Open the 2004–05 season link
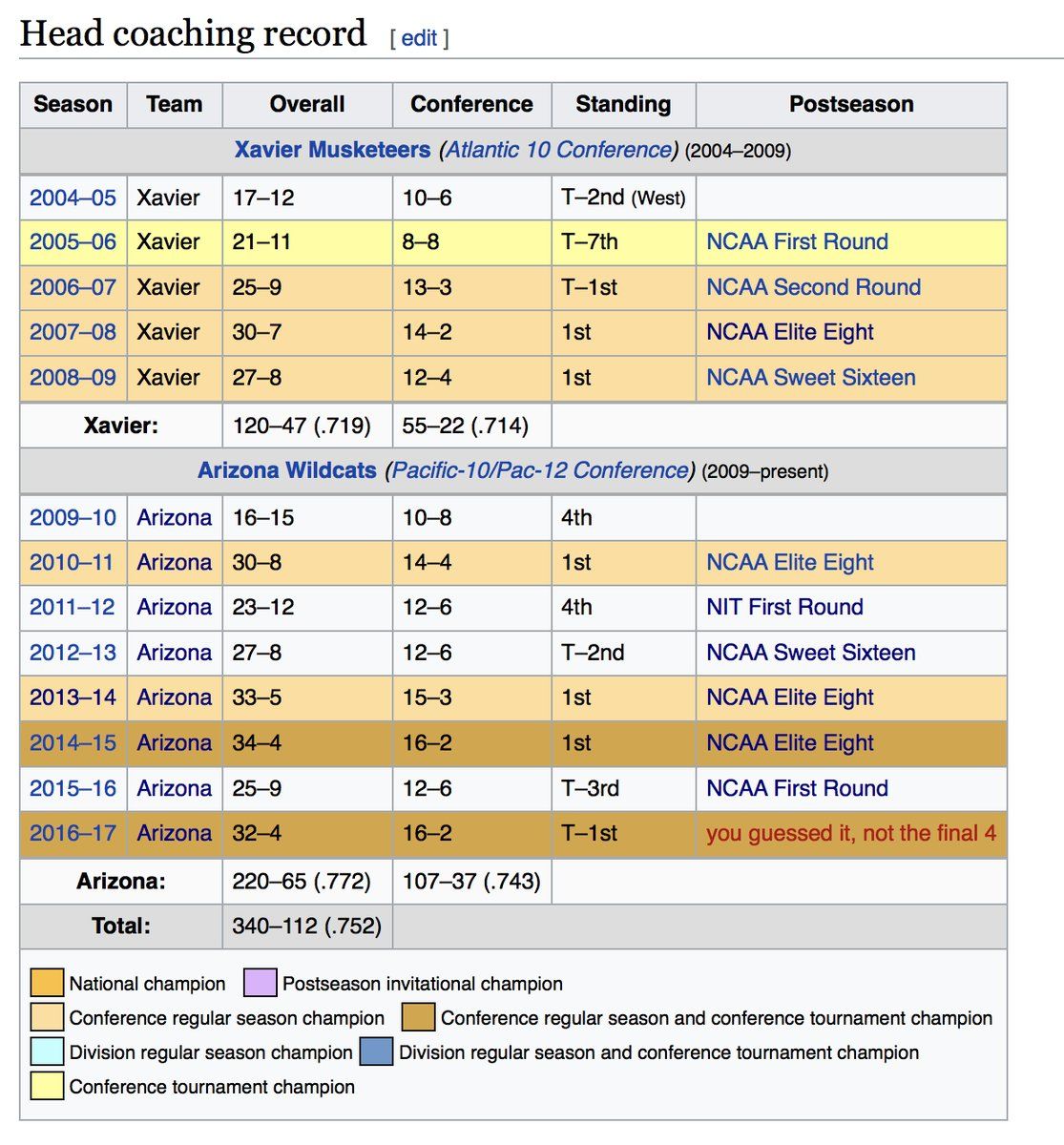1064x1145 pixels. click(73, 198)
